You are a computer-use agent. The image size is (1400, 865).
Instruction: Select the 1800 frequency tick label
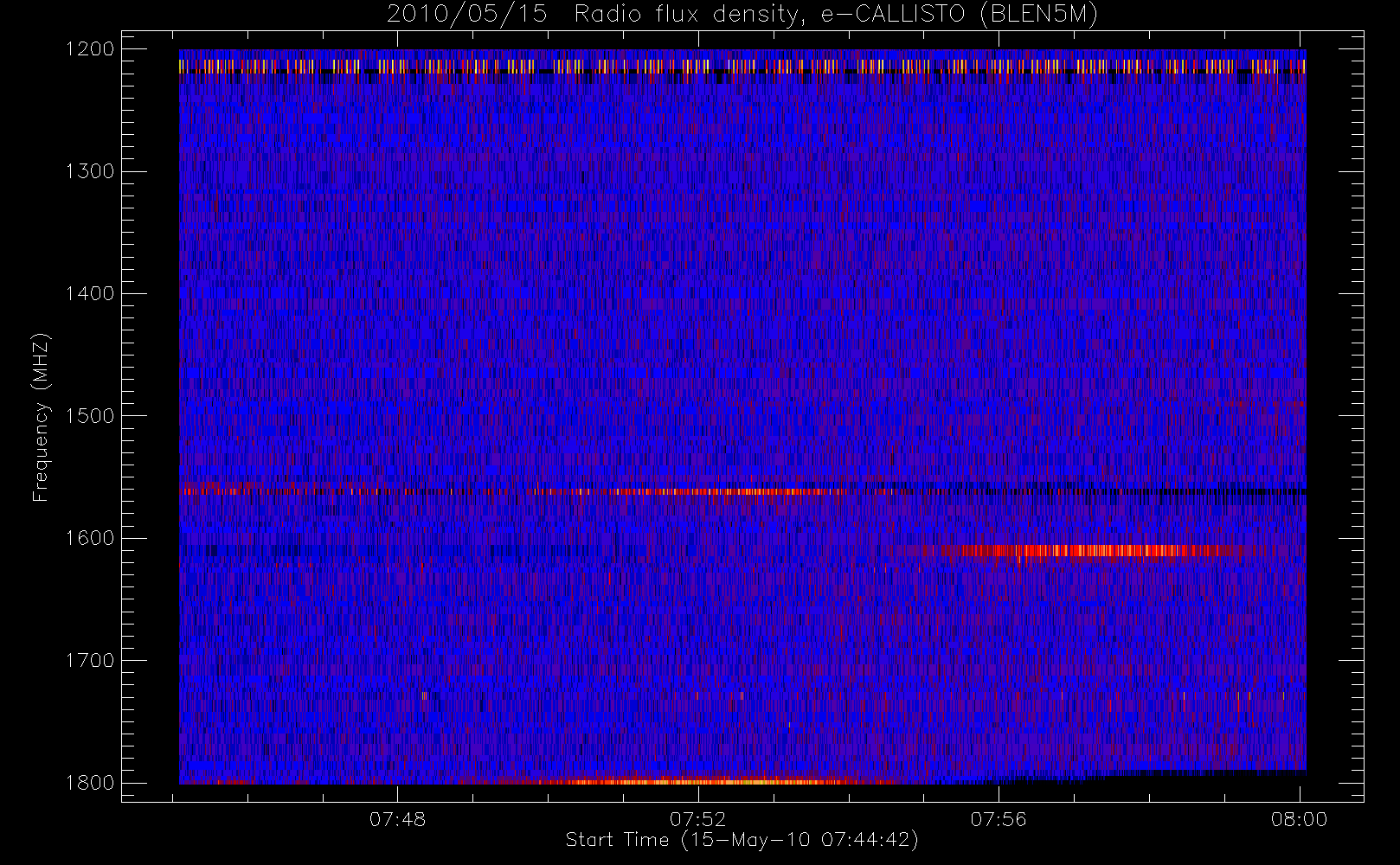coord(90,783)
